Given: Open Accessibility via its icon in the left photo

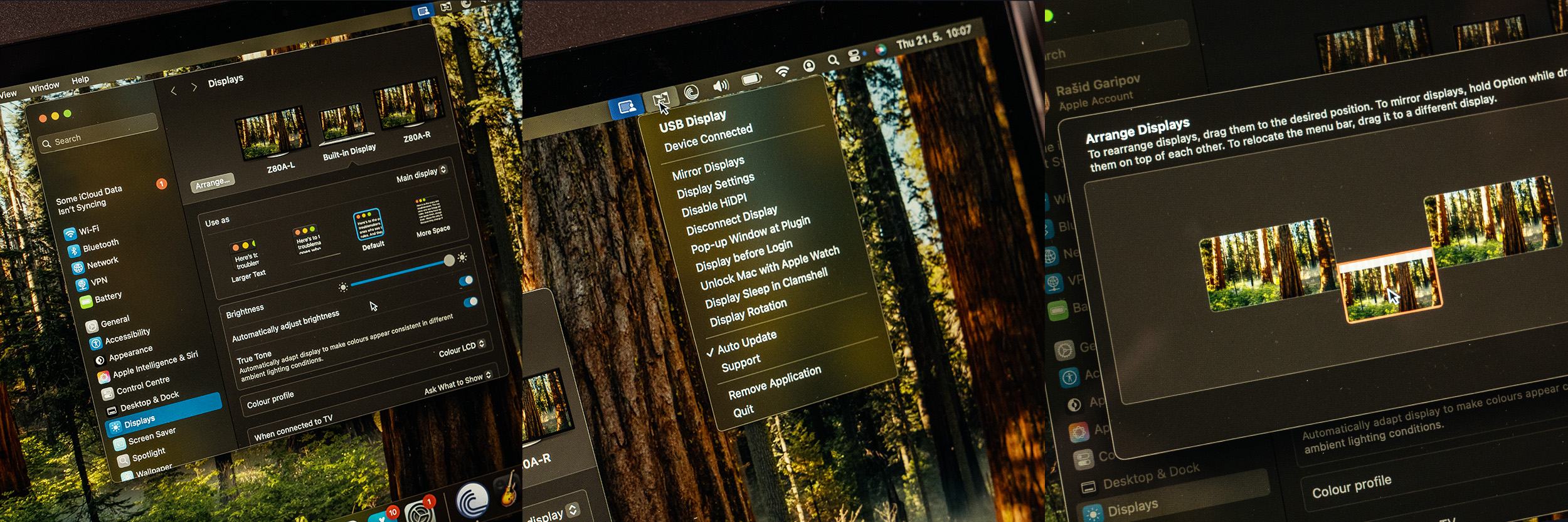Looking at the screenshot, I should 95,343.
